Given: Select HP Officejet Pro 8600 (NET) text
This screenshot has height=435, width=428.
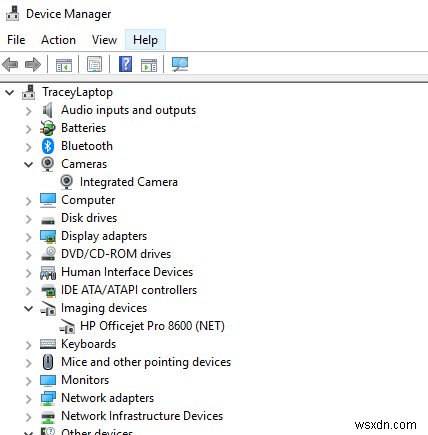Looking at the screenshot, I should 152,326.
